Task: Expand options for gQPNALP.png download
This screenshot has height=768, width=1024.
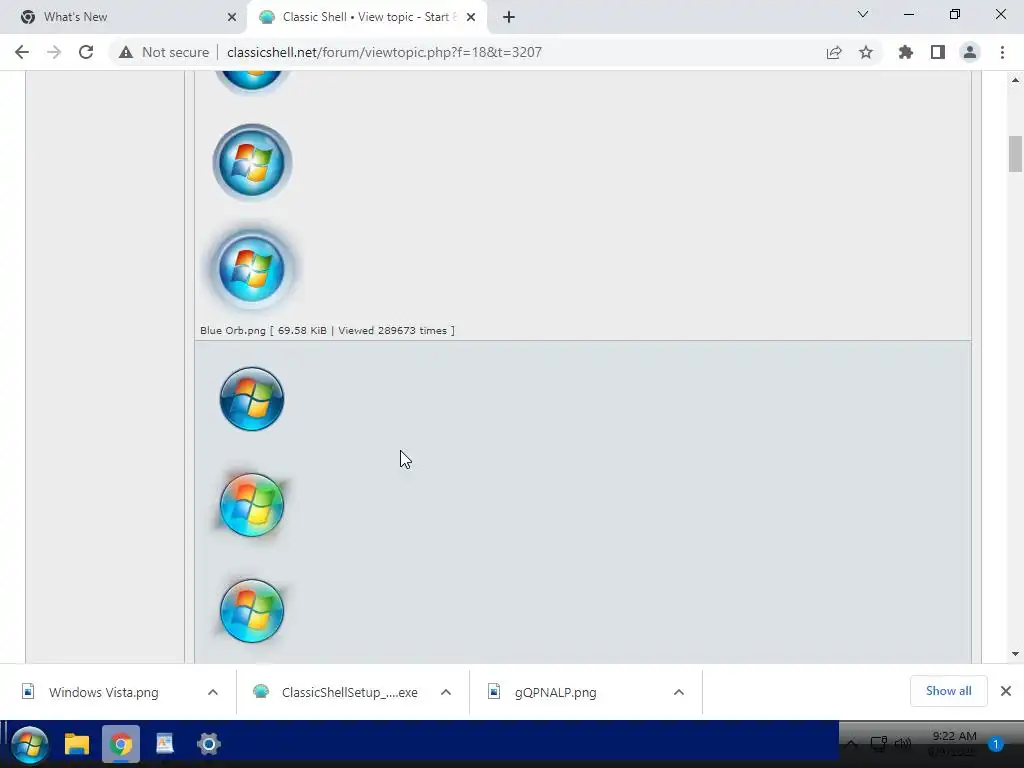Action: point(679,692)
